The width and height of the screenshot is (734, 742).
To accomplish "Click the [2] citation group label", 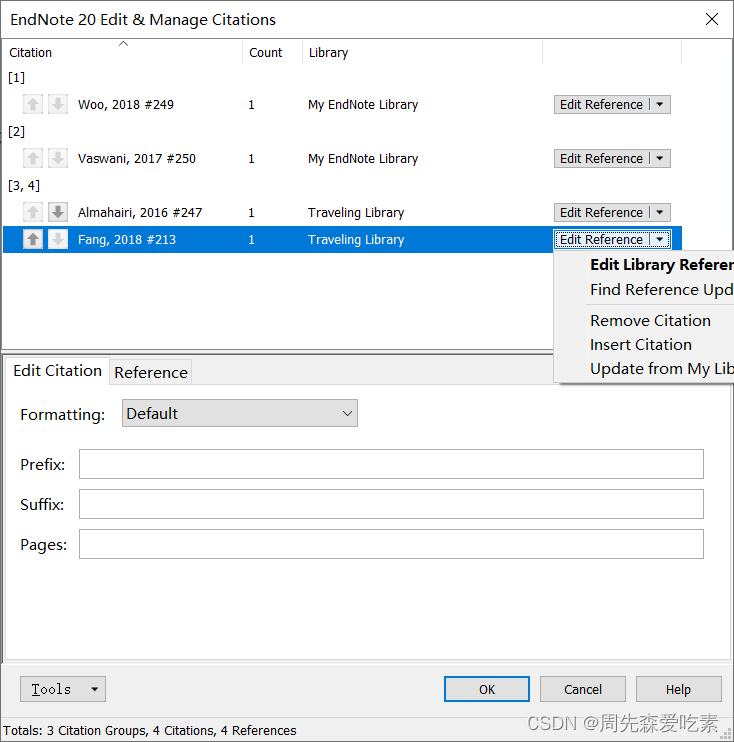I will (x=17, y=132).
